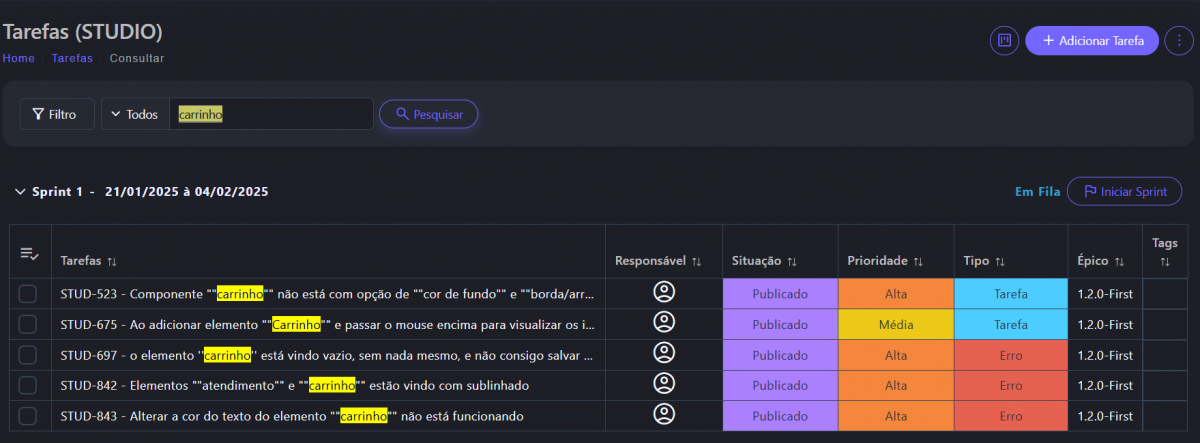The image size is (1200, 443).
Task: Go to Home breadcrumb
Action: pos(19,58)
